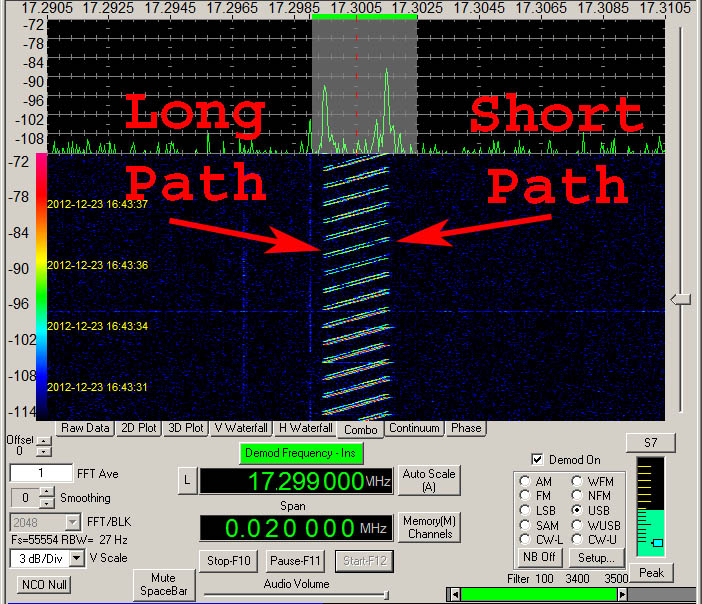Click the NCO Null button
Image resolution: width=702 pixels, height=604 pixels.
pos(44,584)
